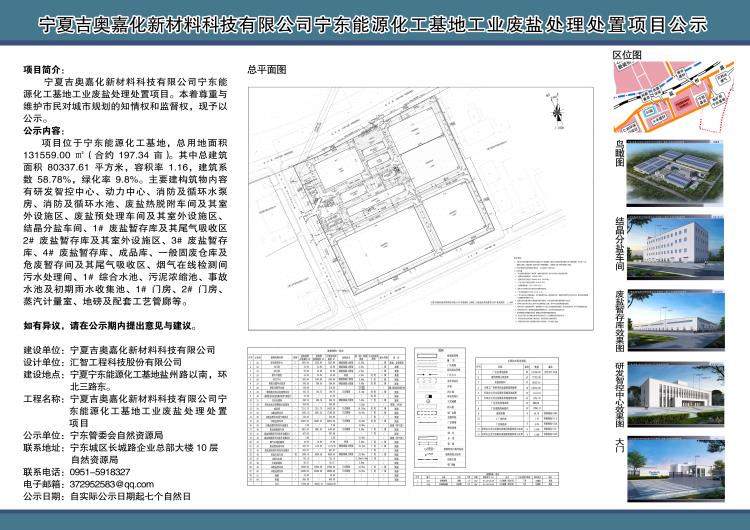750x530 pixels.
Task: Click the poster title about 工业废盐处理处置项目公示
Action: pos(373,25)
